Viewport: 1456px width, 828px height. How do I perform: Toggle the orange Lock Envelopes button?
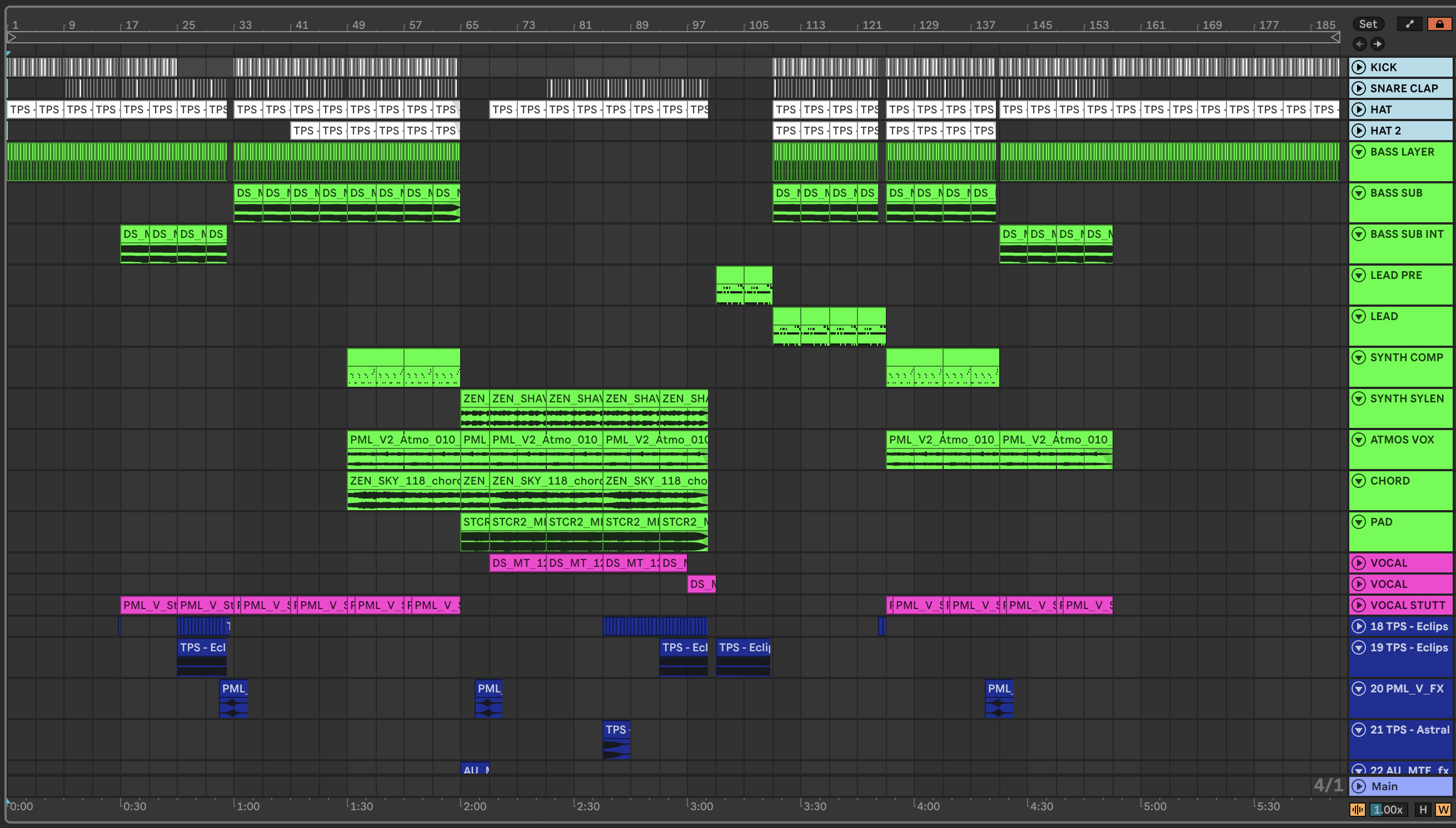coord(1439,24)
